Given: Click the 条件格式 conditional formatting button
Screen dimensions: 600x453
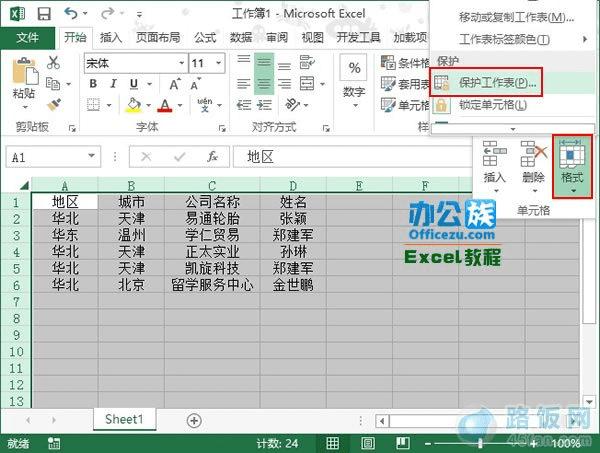Looking at the screenshot, I should pyautogui.click(x=406, y=63).
